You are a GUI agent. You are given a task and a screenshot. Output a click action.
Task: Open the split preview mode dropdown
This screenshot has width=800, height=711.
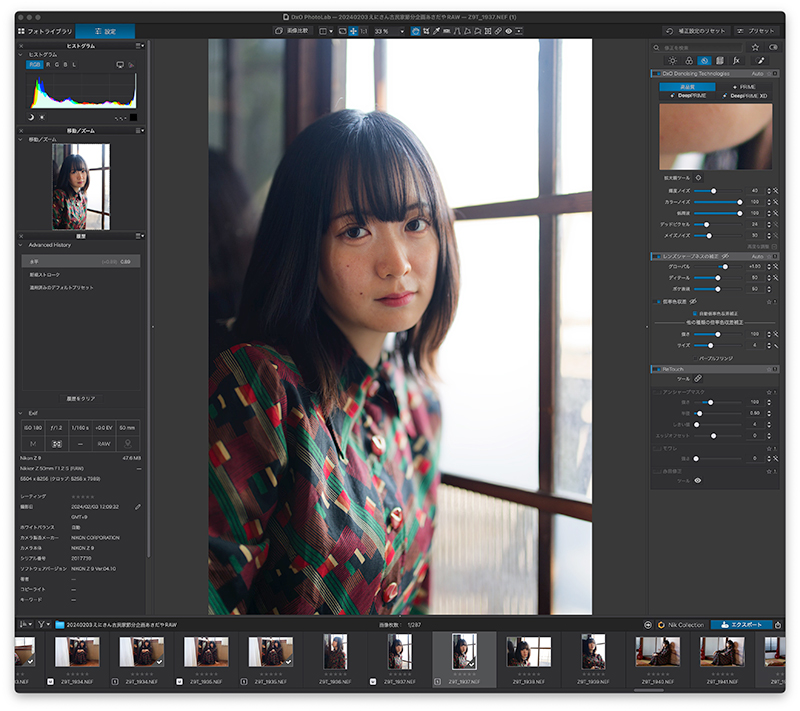pos(326,31)
